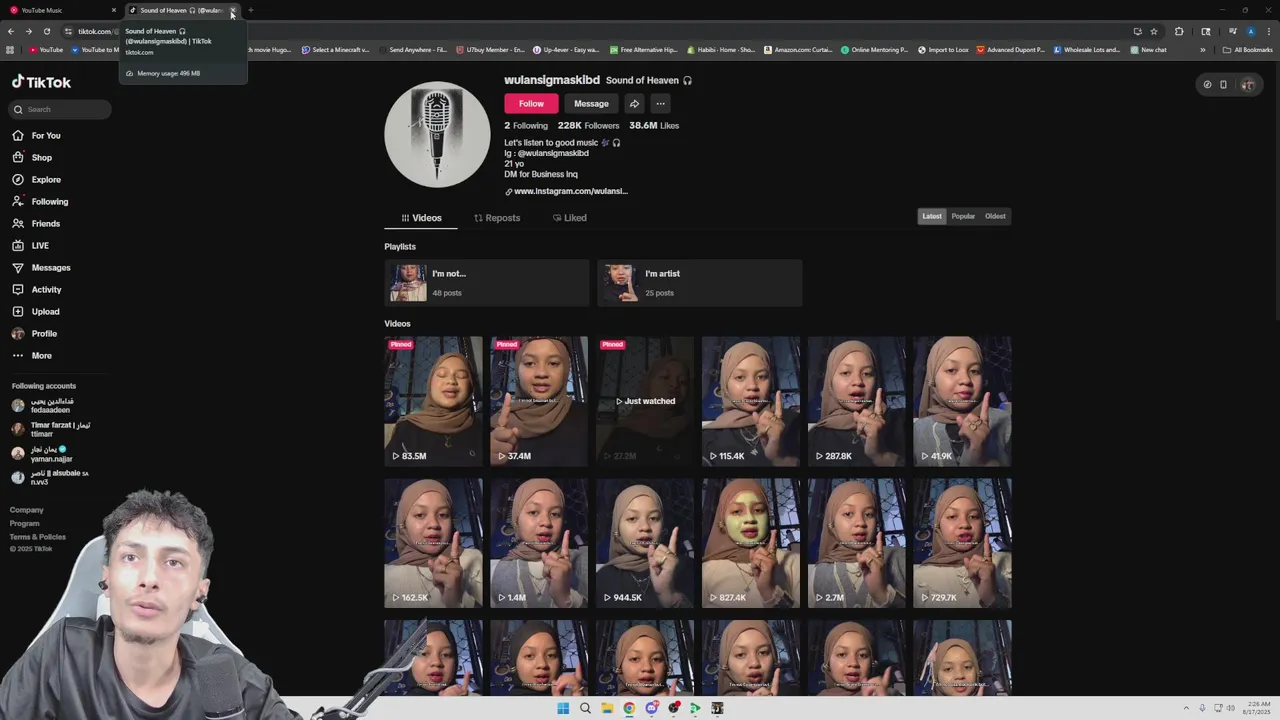Screen dimensions: 1280x720
Task: Switch to the Reposts tab
Action: (497, 218)
